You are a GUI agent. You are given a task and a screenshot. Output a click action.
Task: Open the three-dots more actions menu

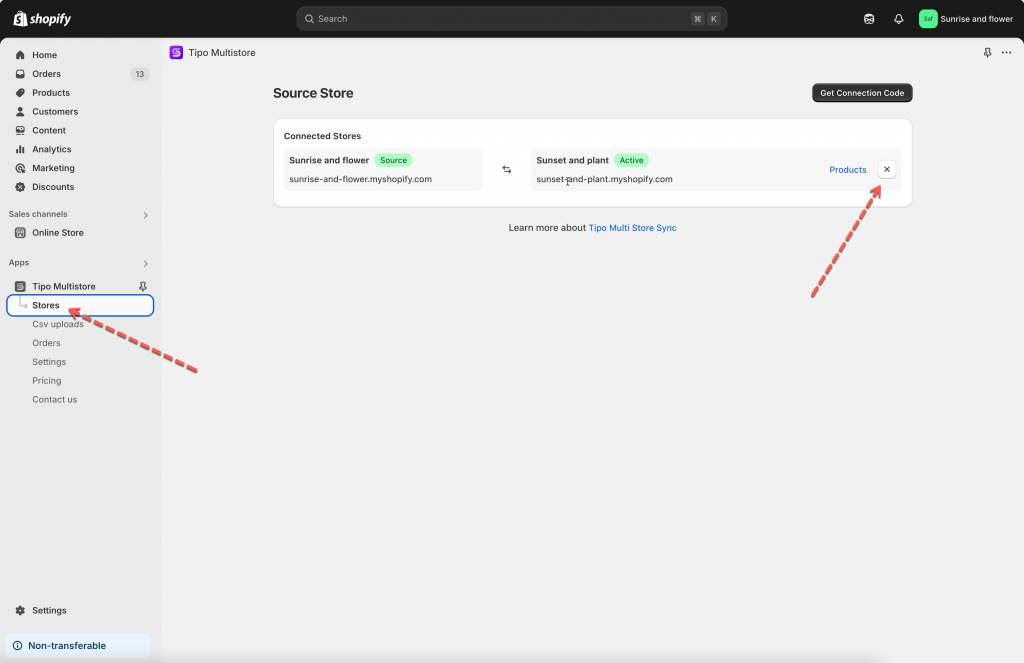(1006, 53)
